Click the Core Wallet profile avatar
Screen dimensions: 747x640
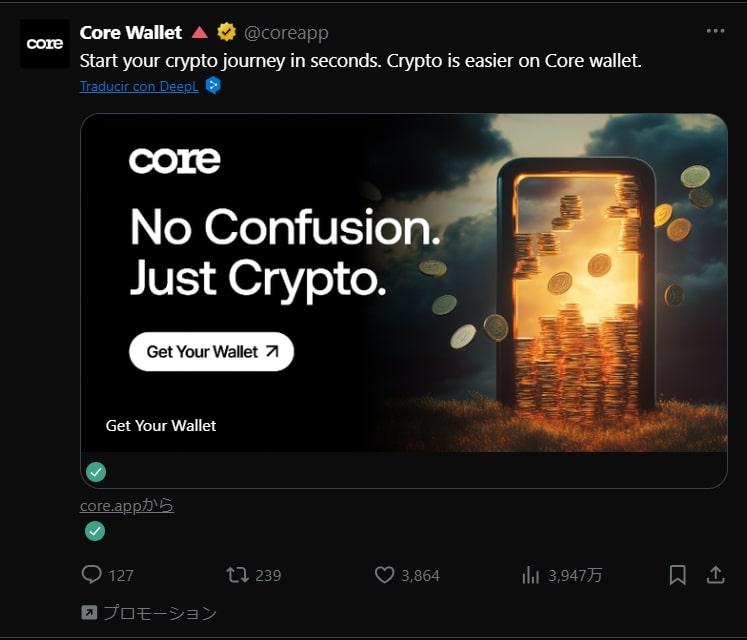[45, 43]
